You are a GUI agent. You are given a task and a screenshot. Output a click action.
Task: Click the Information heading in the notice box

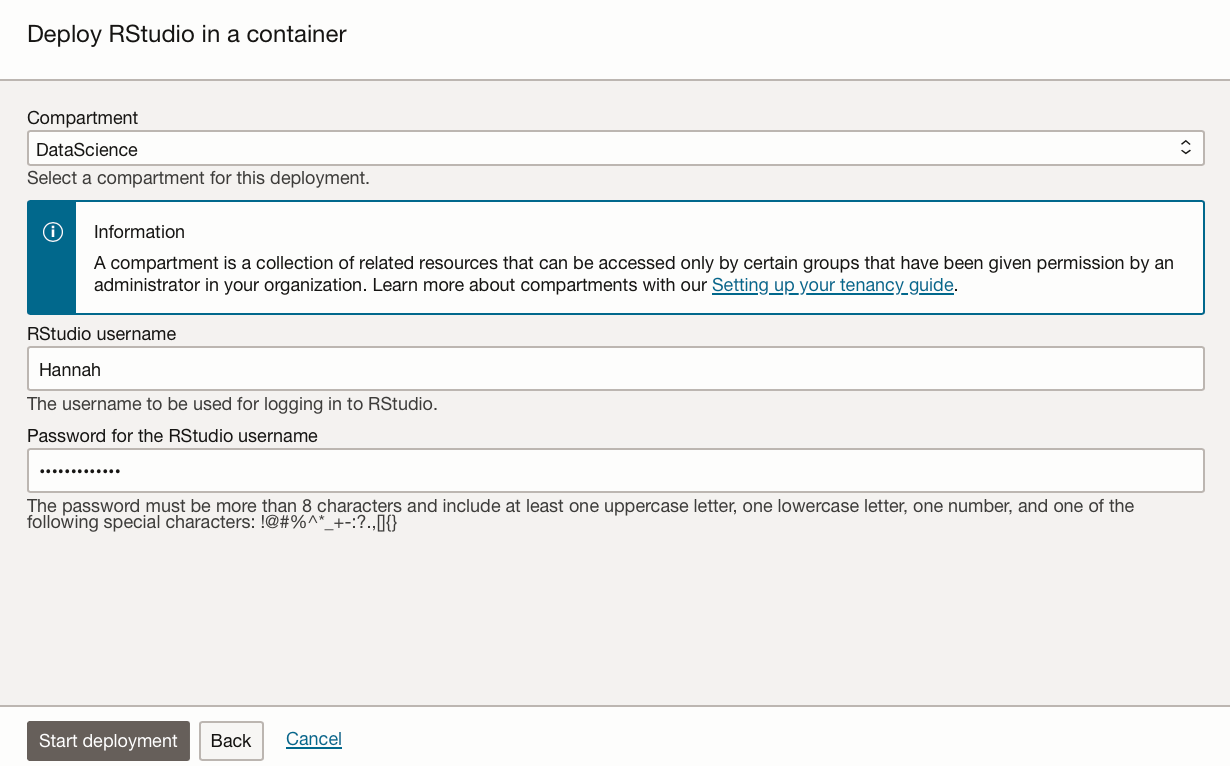[139, 232]
